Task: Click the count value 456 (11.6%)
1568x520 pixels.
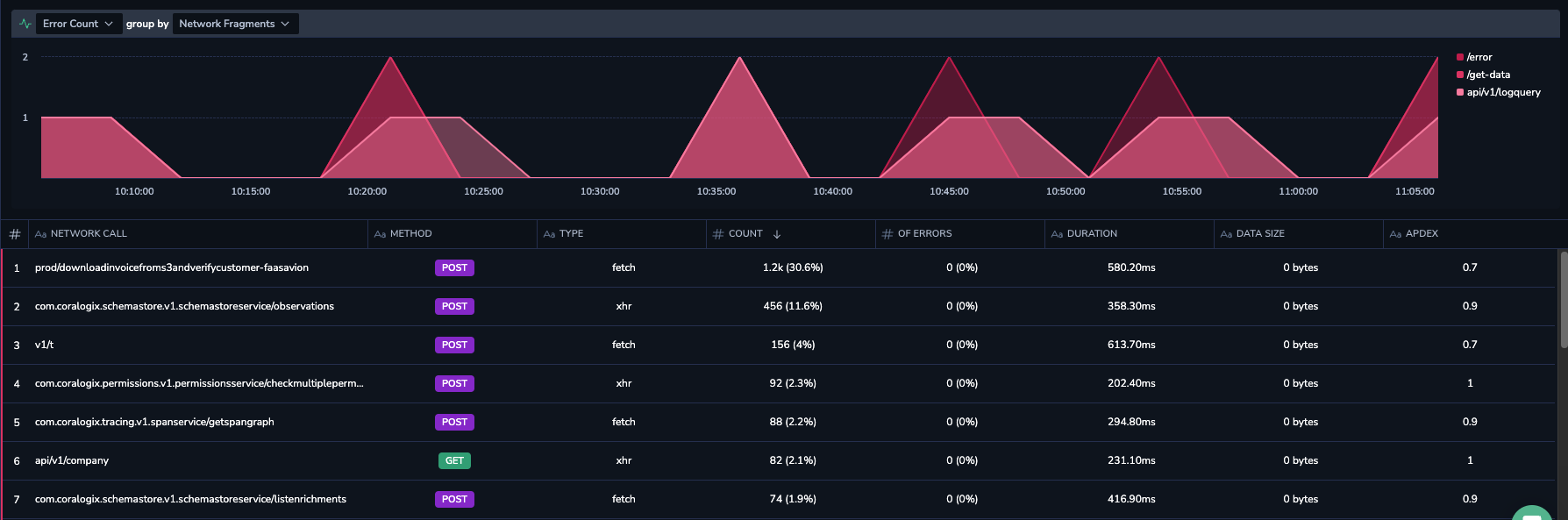Action: coord(793,306)
